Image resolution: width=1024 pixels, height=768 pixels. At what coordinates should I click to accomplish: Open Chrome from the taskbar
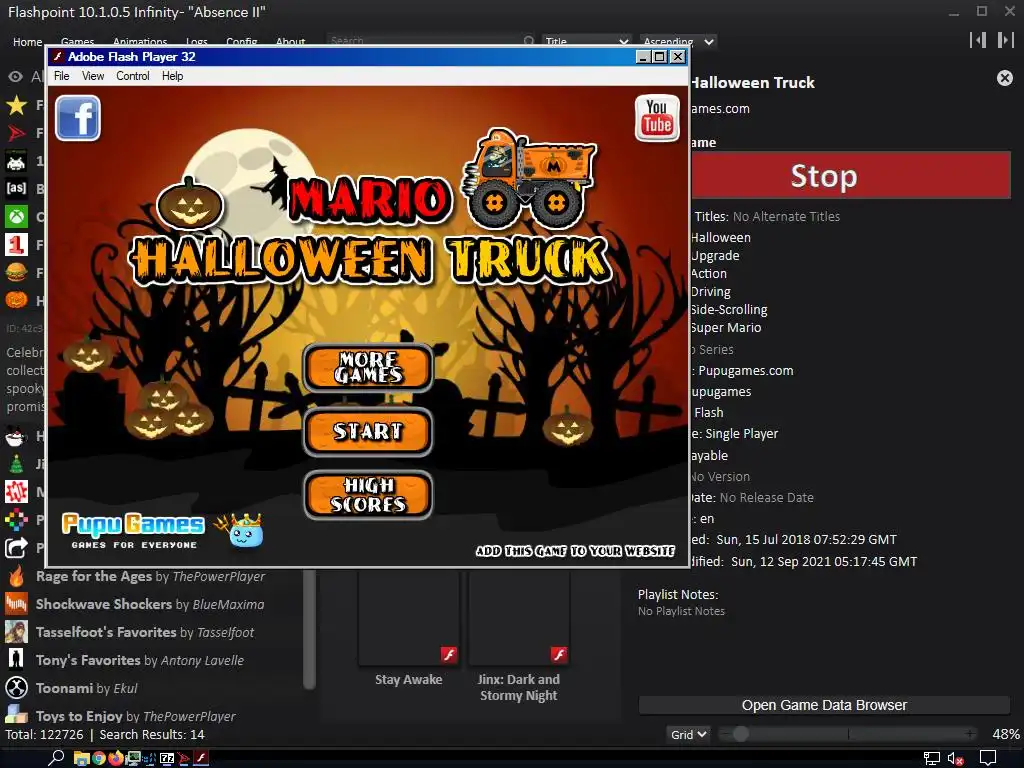click(99, 758)
